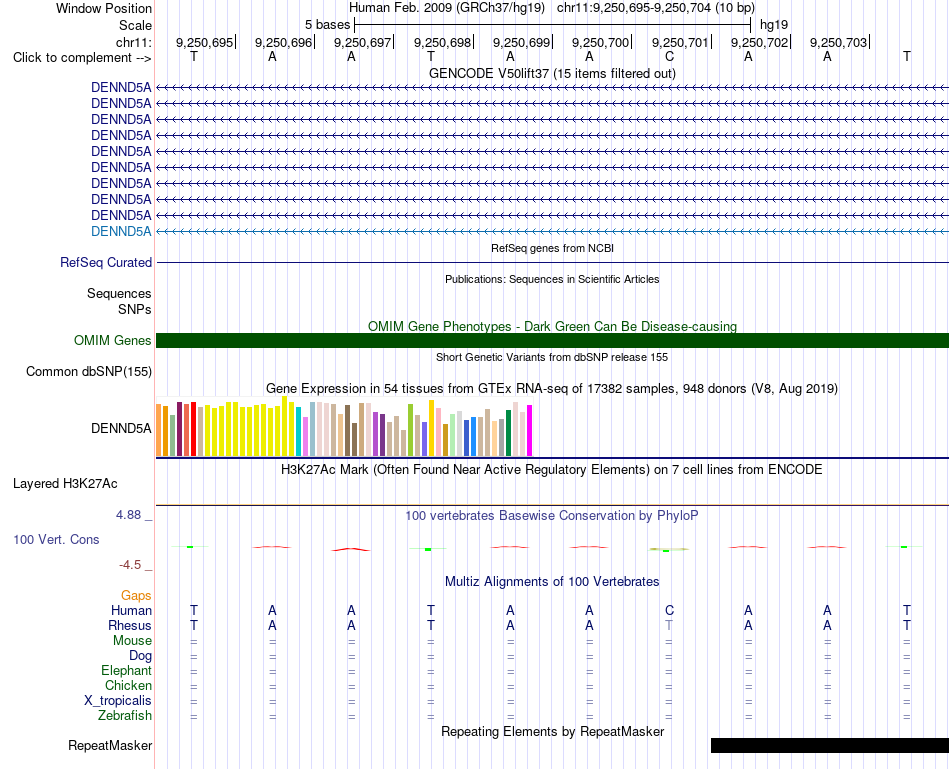This screenshot has height=769, width=950.
Task: Open '100 vertebrates Basewise Conservation by PhyloP' title
Action: pos(552,516)
